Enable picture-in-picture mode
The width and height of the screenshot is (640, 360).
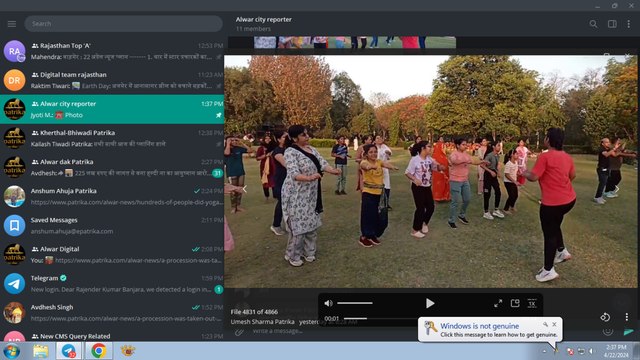click(515, 303)
